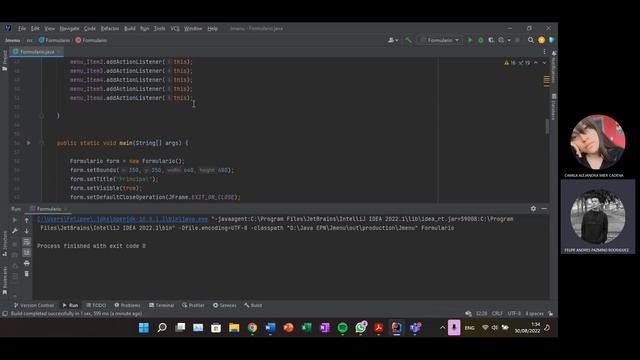Clear console output with trash icon
The image size is (640, 360).
(x=27, y=274)
